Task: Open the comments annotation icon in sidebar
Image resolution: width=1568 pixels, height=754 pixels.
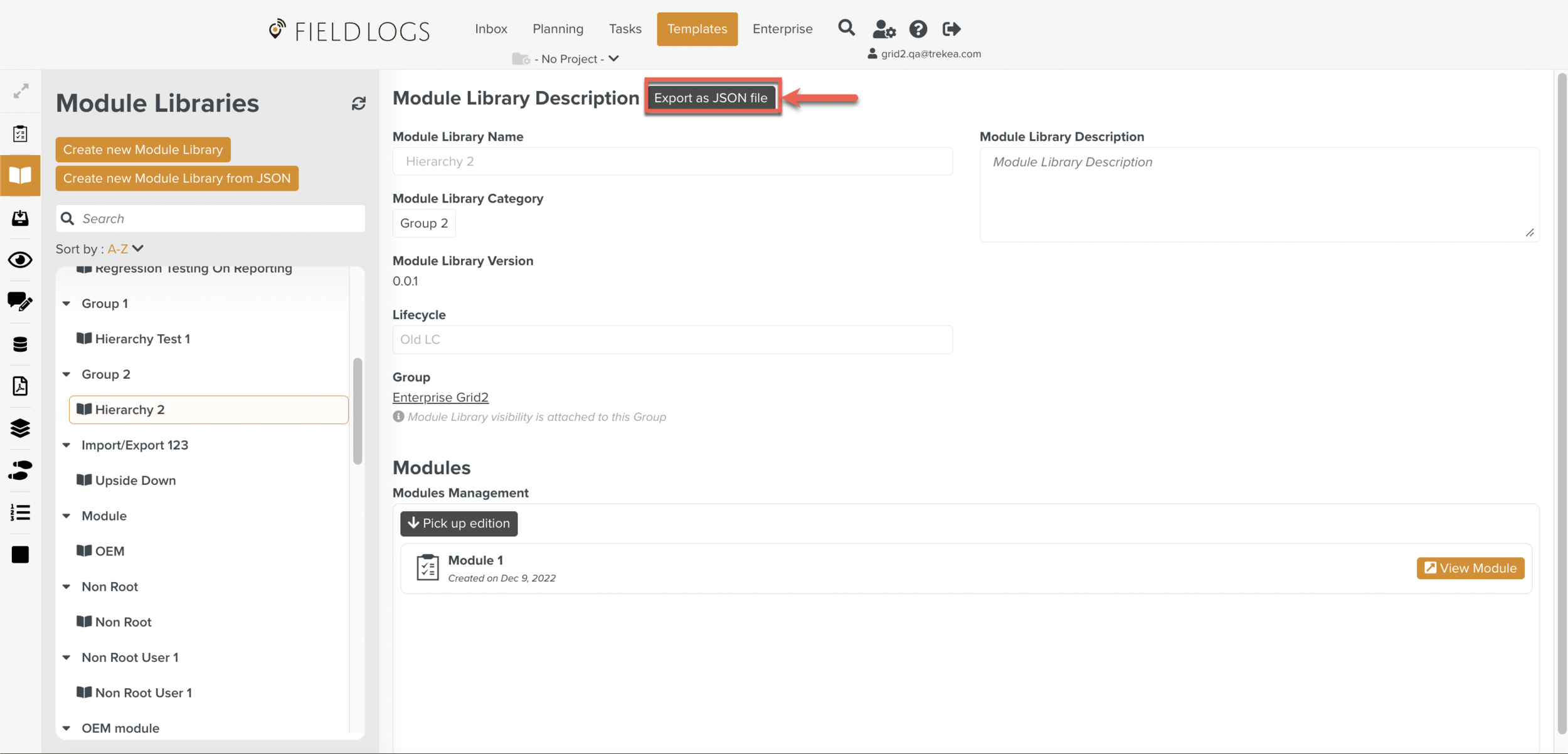Action: pos(19,302)
